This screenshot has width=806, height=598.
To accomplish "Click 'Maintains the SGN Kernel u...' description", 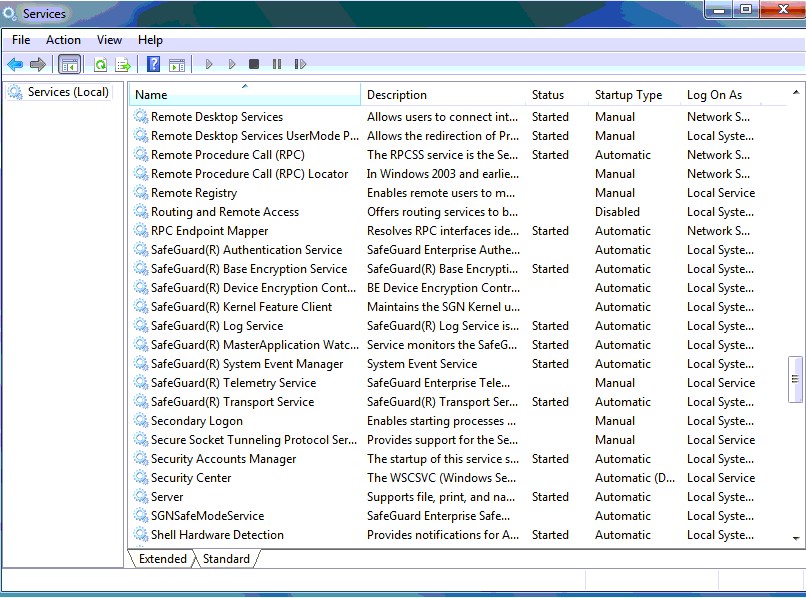I will 443,307.
